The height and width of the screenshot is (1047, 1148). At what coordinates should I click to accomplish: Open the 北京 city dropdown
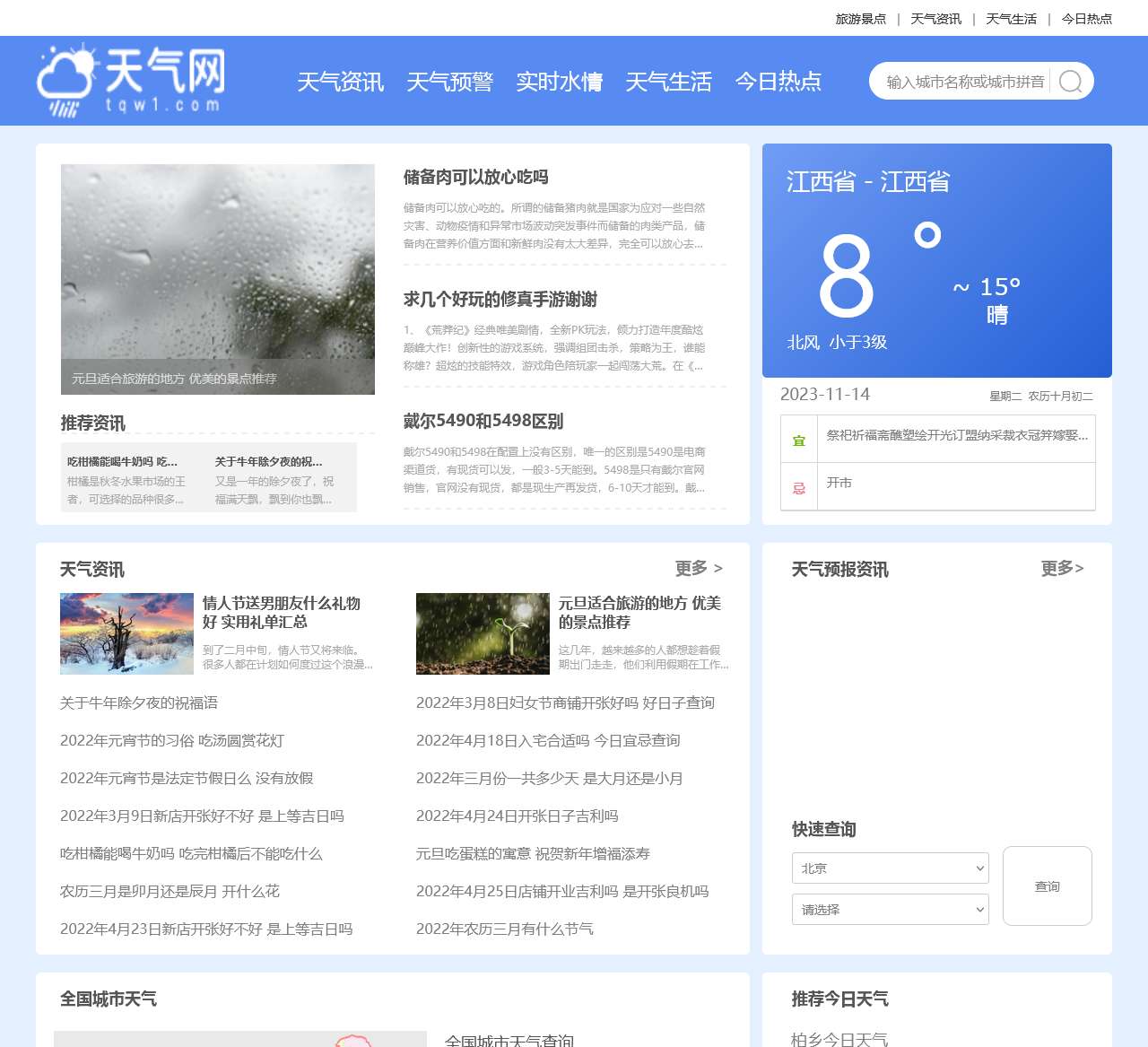point(889,868)
